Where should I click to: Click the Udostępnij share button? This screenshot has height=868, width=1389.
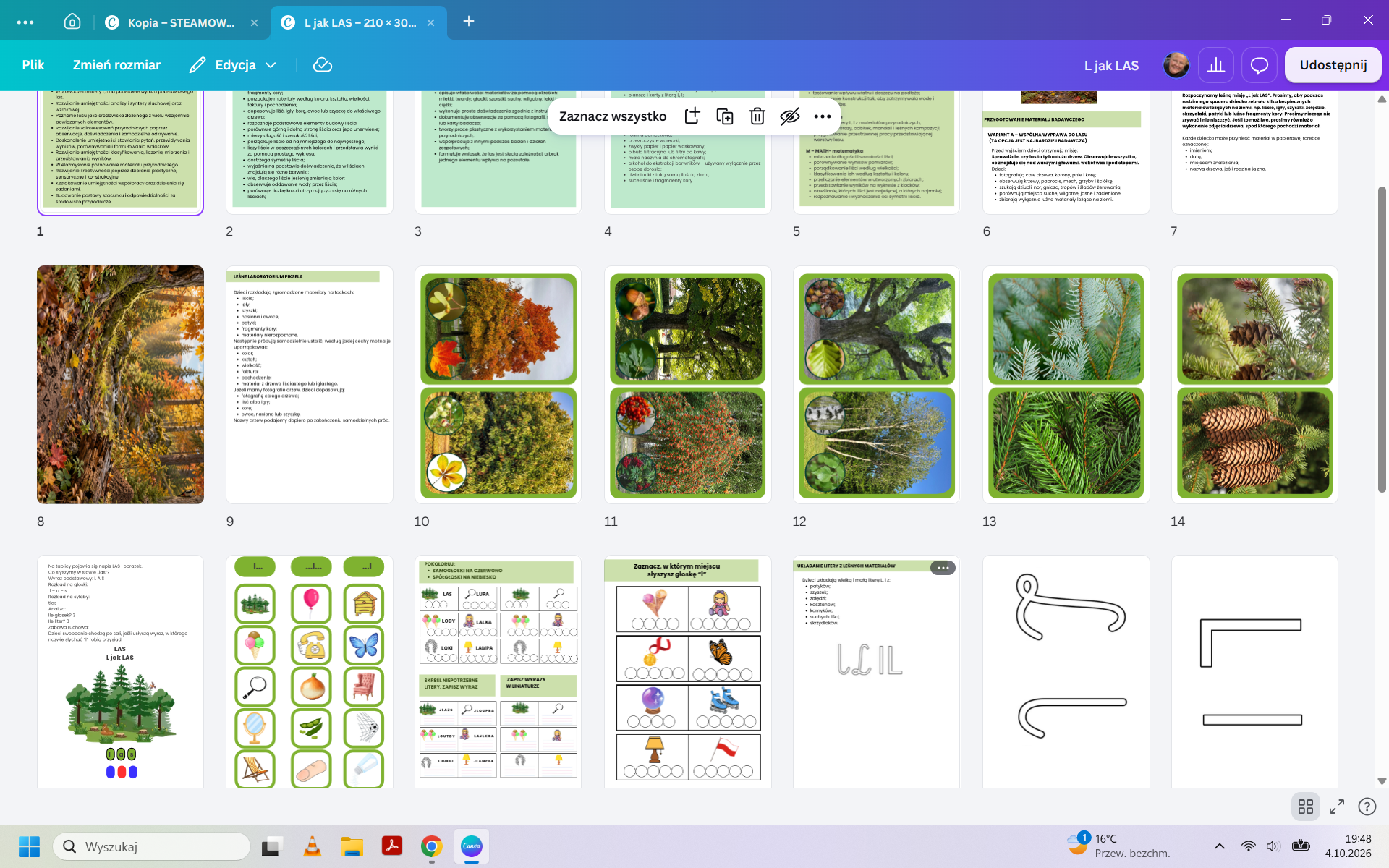coord(1333,65)
